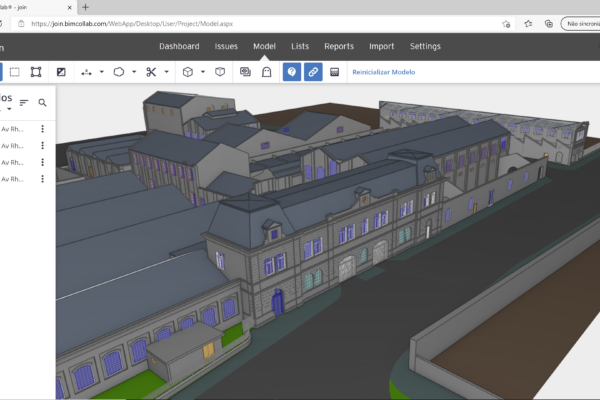Click the Não sincronizando profile button
The height and width of the screenshot is (400, 600).
580,24
